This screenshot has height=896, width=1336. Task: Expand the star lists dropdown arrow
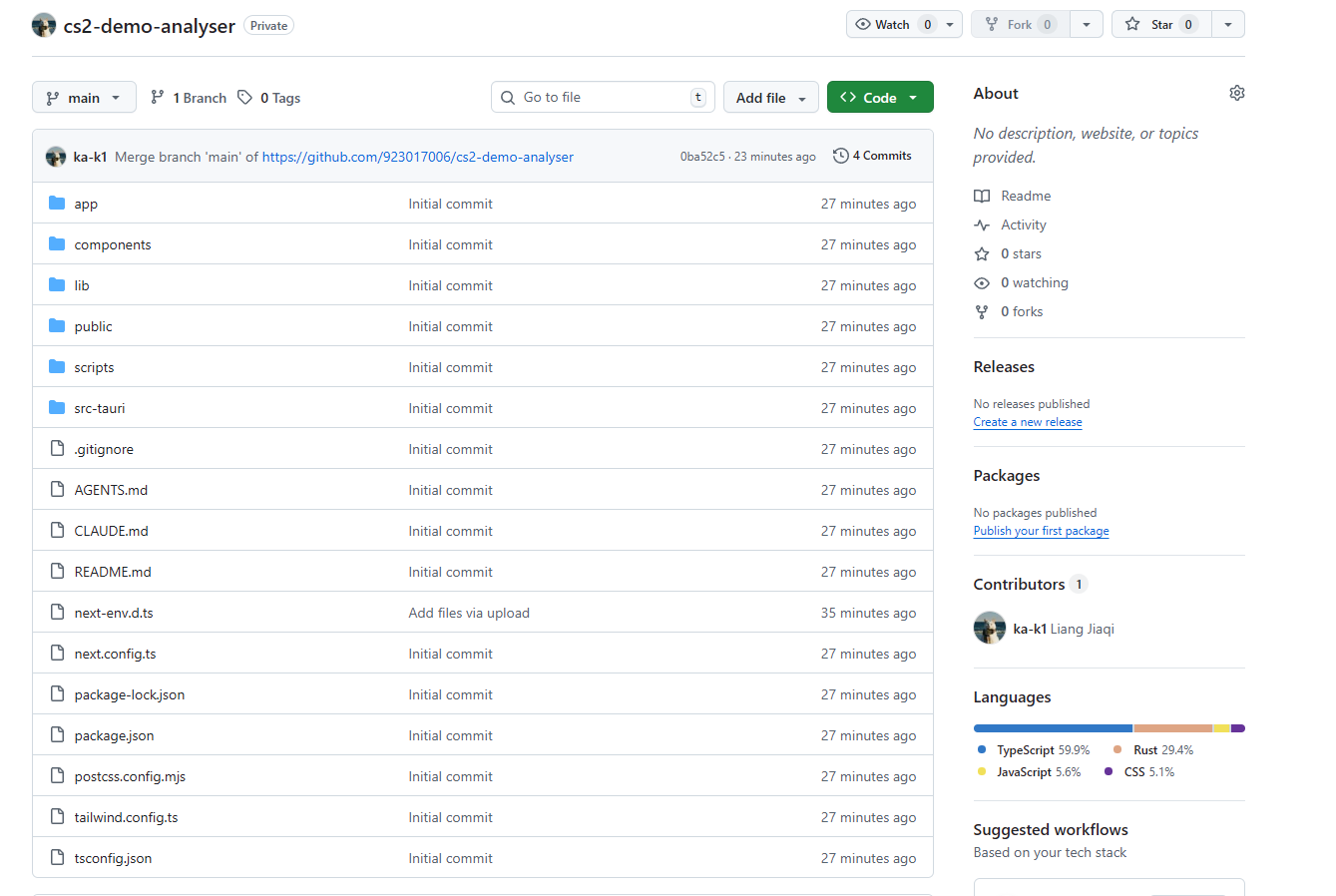coord(1227,25)
